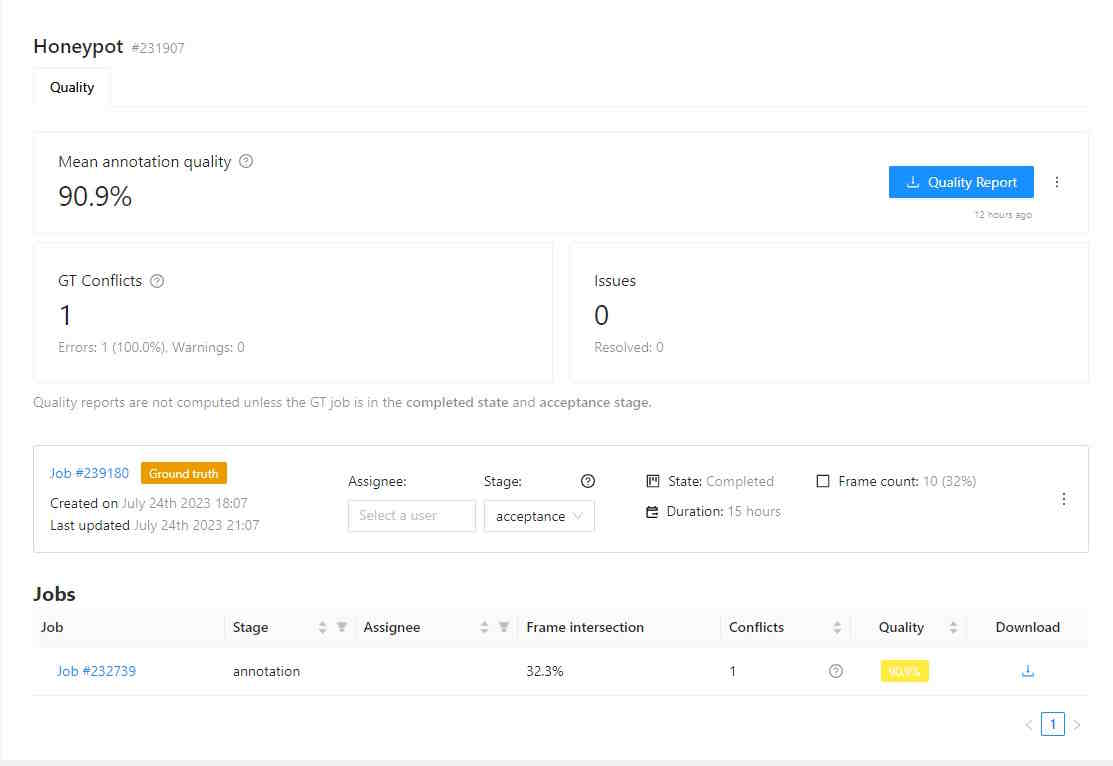
Task: Select page 1 in pagination
Action: (x=1053, y=724)
